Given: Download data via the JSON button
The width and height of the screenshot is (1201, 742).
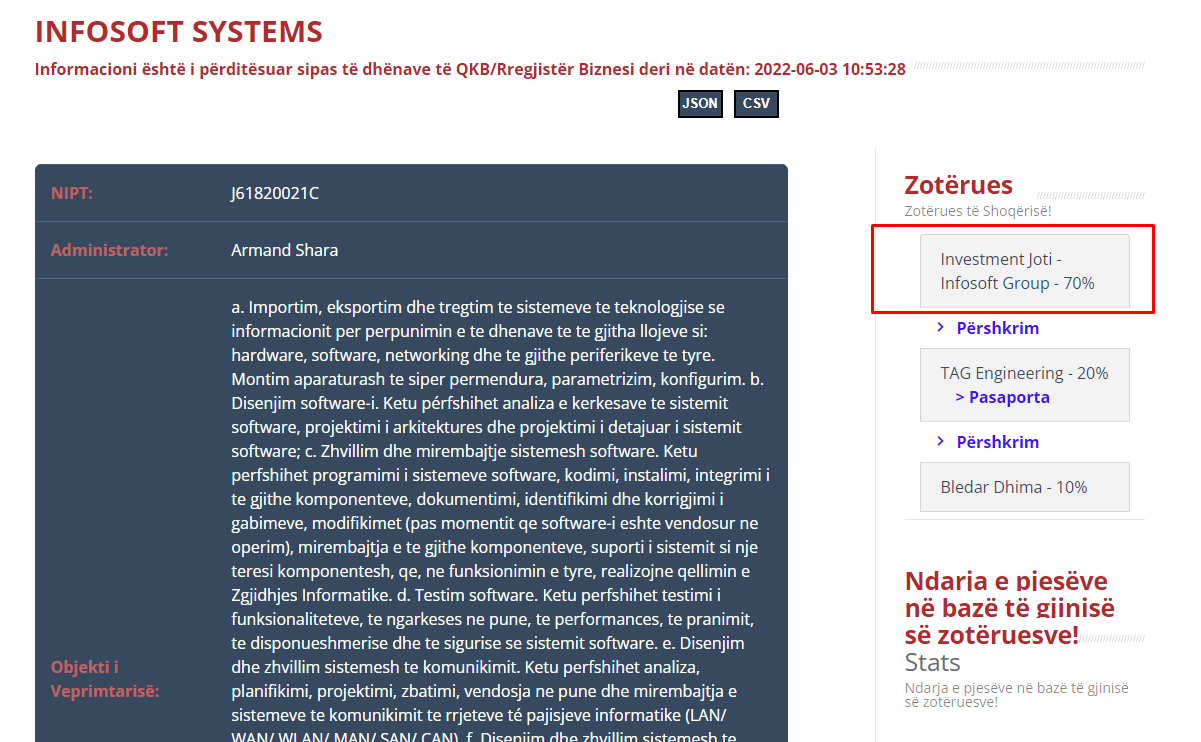Looking at the screenshot, I should [x=700, y=104].
